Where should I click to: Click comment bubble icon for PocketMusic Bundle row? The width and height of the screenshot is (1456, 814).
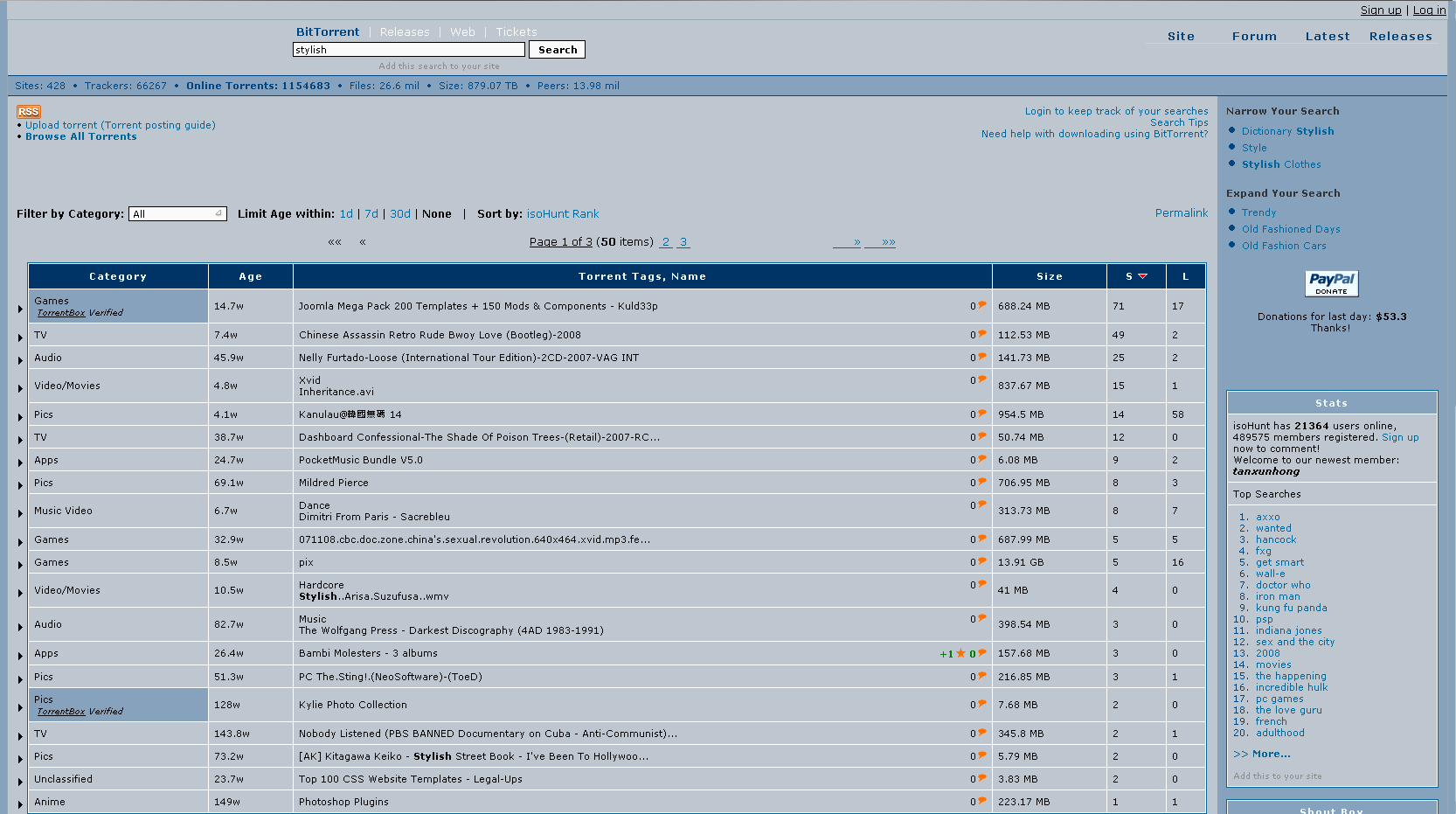coord(982,459)
